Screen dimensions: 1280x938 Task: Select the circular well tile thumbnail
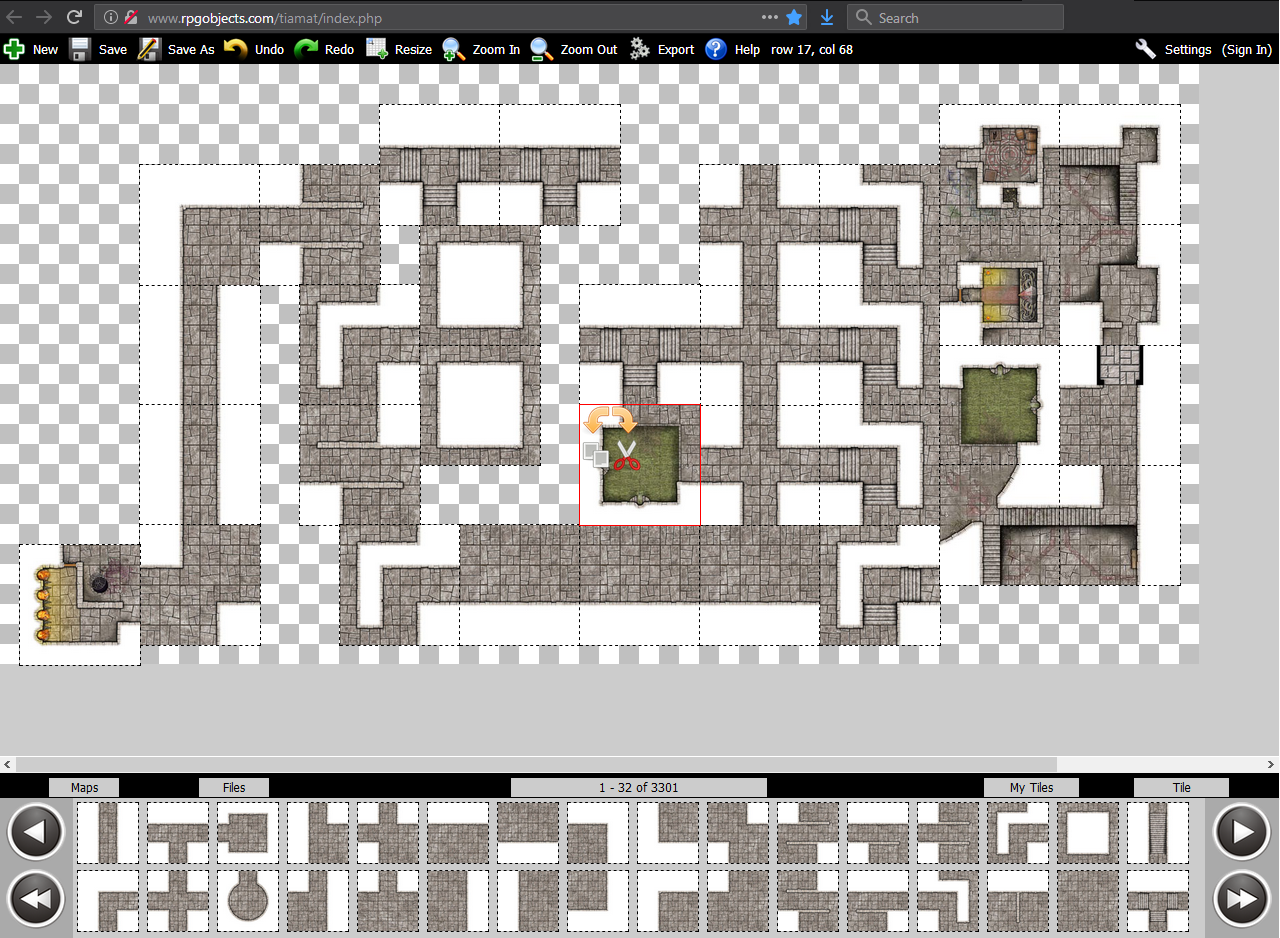click(248, 899)
